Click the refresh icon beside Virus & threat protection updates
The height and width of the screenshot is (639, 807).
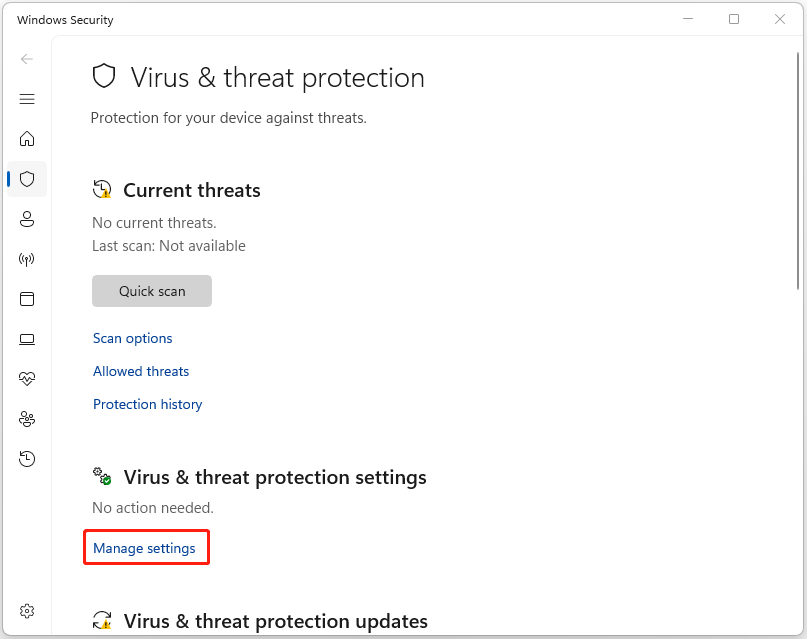pyautogui.click(x=101, y=620)
